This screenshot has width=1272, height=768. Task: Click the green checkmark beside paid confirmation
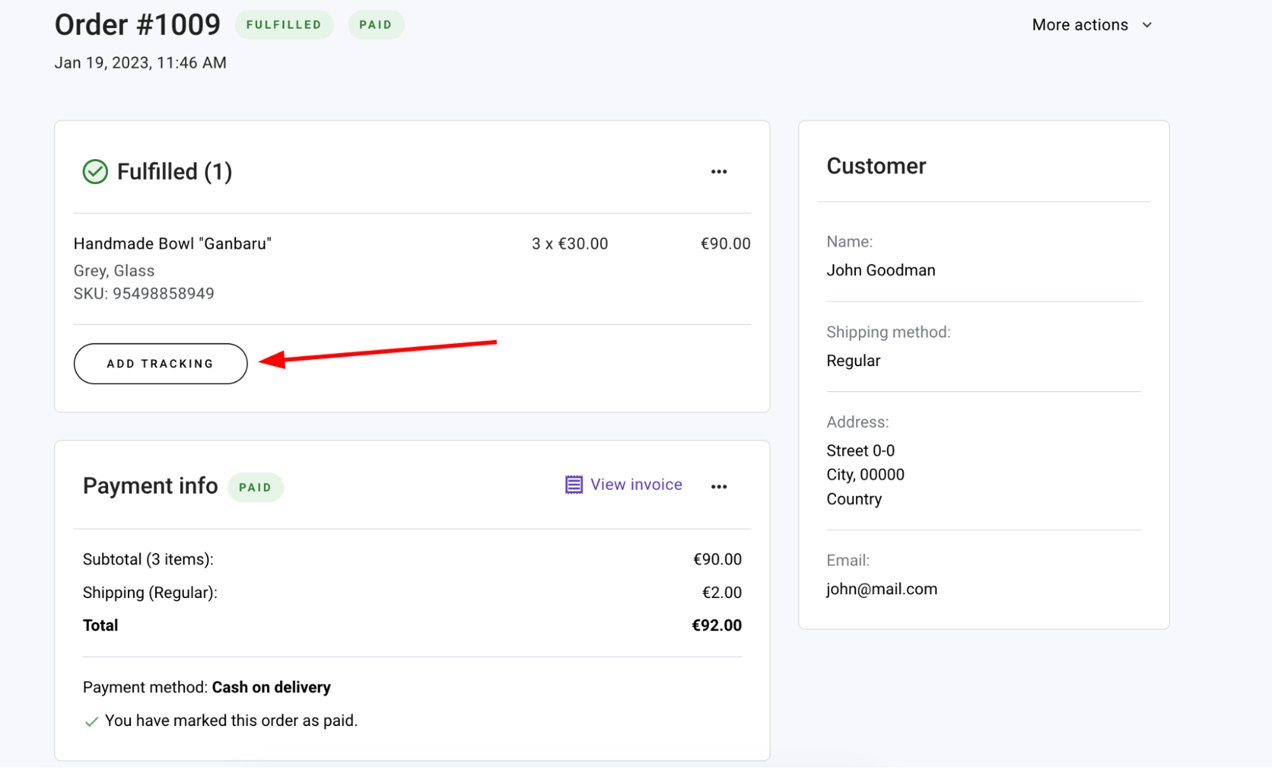click(91, 720)
